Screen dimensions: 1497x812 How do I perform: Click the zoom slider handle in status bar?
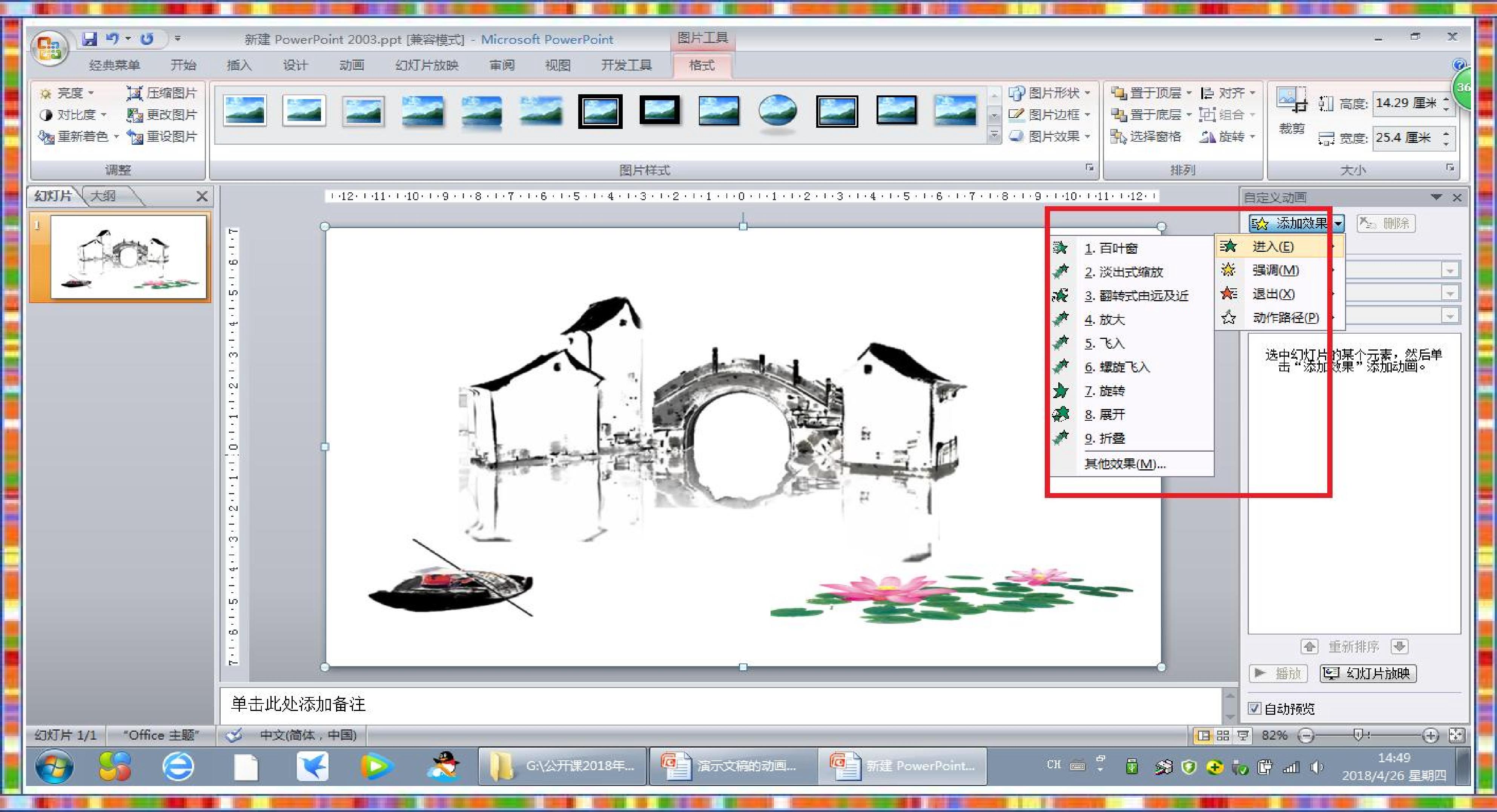pos(1358,735)
